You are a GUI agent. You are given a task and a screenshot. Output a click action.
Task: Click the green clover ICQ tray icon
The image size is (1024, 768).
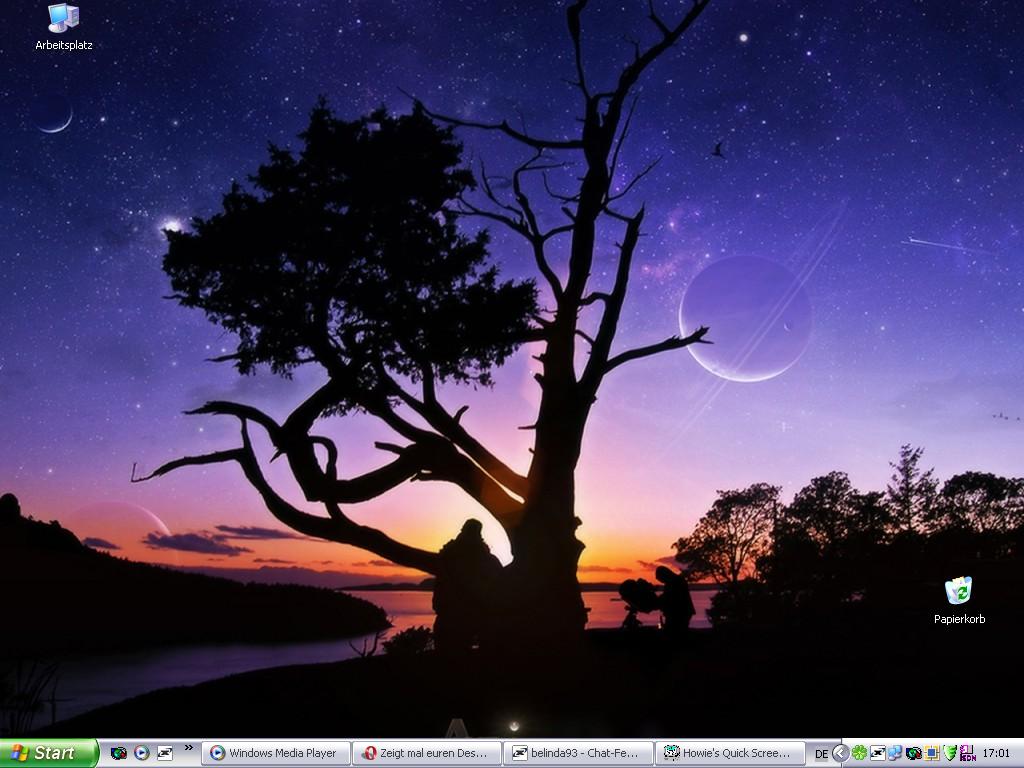[x=859, y=753]
